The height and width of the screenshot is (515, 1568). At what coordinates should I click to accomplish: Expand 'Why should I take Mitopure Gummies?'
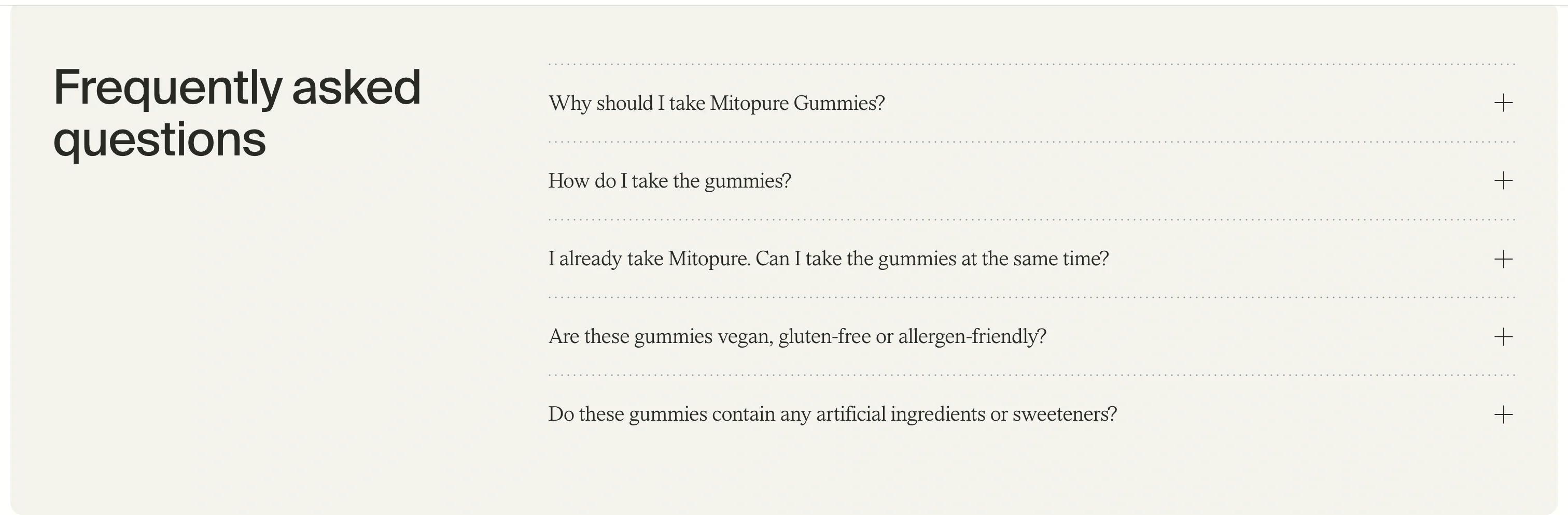click(717, 104)
